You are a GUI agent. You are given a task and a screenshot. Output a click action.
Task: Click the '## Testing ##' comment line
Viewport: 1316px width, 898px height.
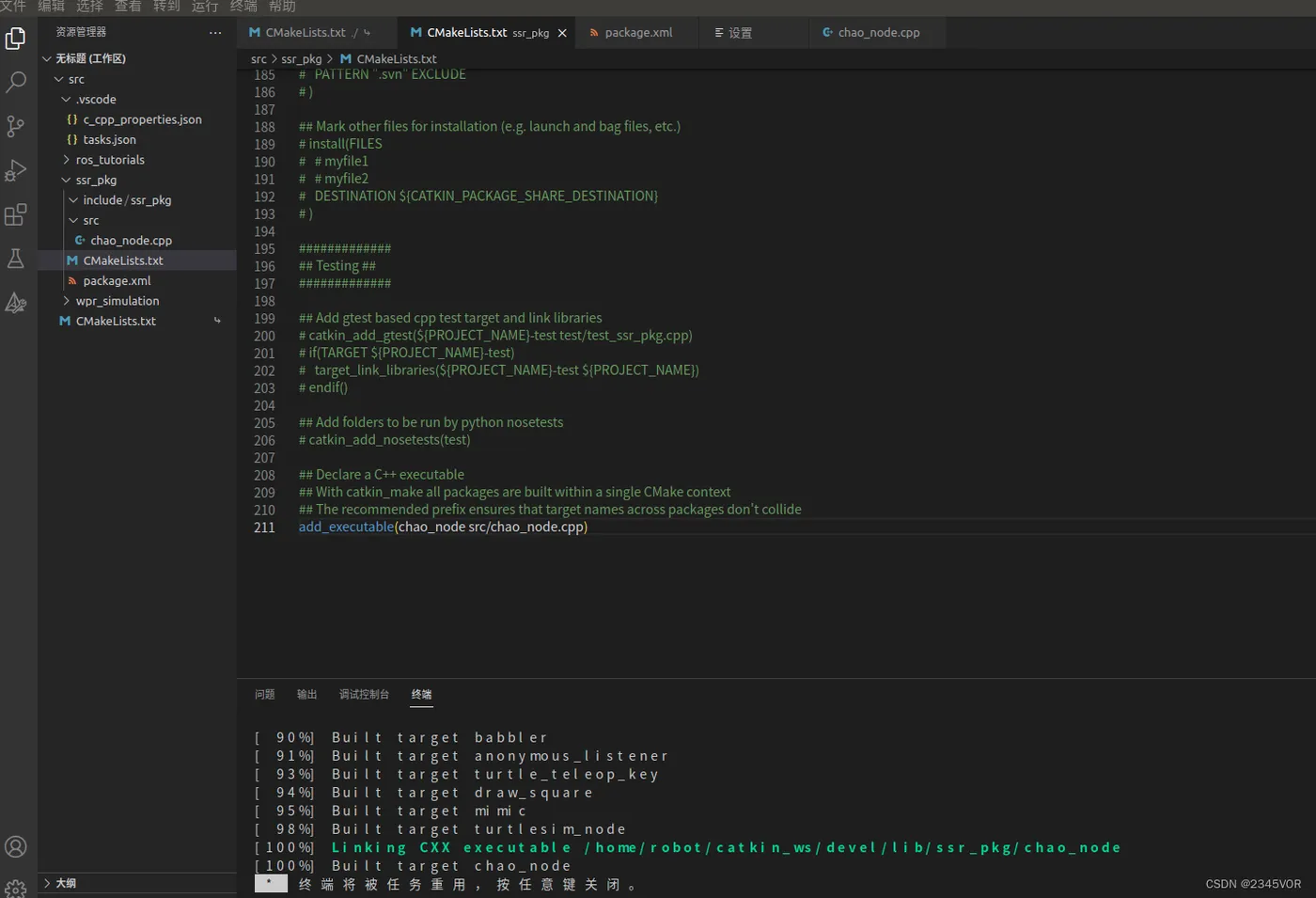(x=337, y=266)
